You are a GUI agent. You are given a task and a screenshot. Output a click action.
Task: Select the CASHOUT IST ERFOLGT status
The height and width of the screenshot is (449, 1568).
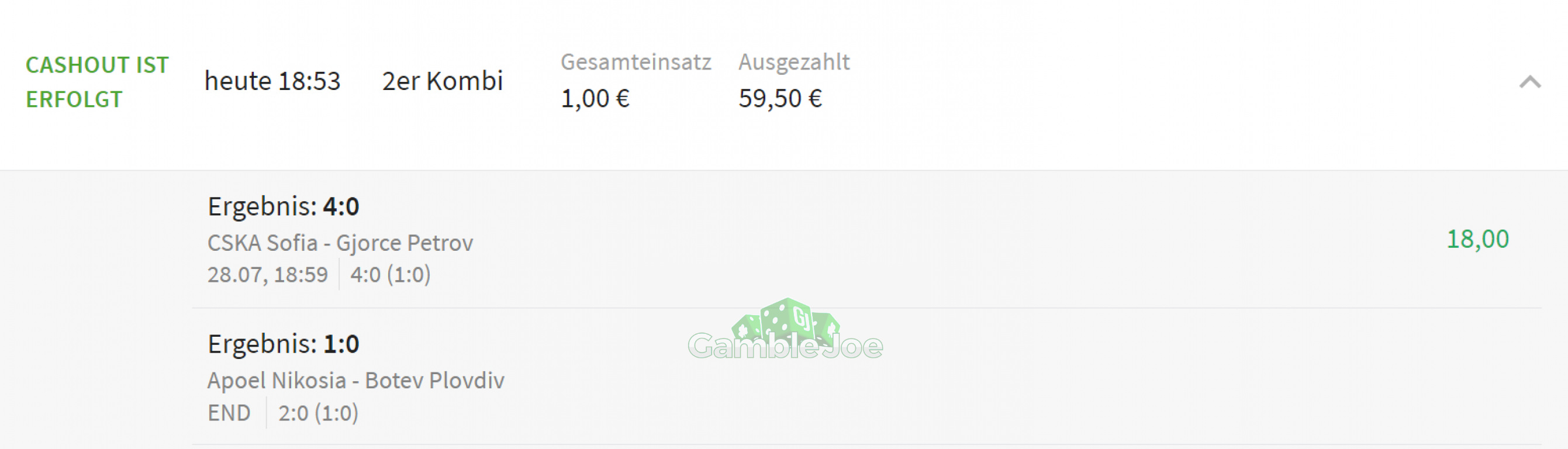(x=97, y=82)
